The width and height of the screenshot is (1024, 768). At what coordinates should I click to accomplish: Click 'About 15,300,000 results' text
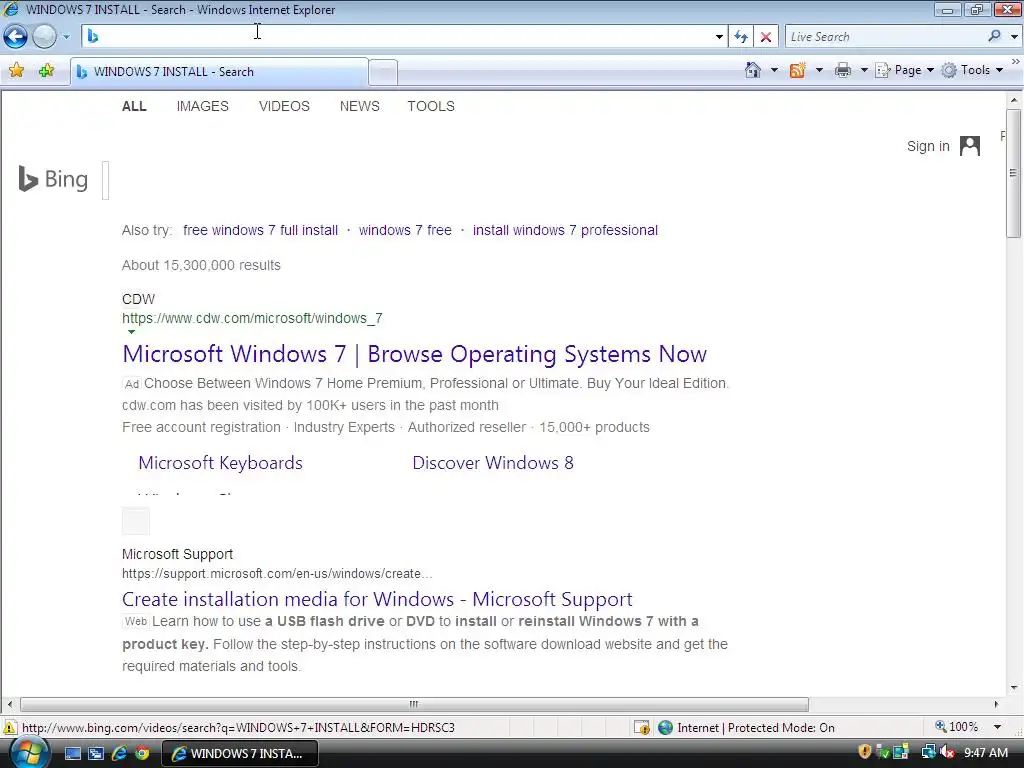pos(201,265)
